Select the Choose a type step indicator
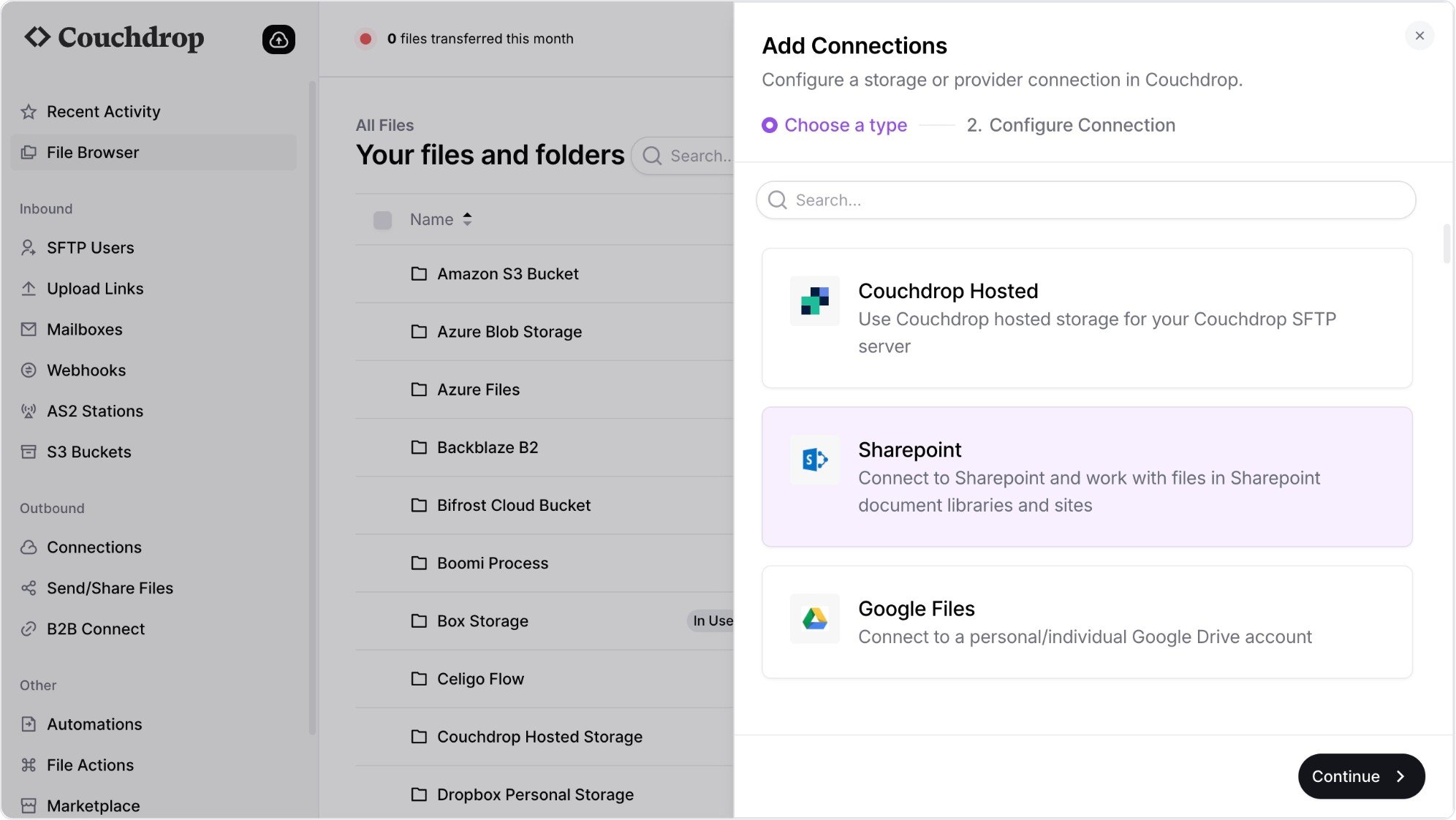This screenshot has width=1456, height=820. (834, 126)
